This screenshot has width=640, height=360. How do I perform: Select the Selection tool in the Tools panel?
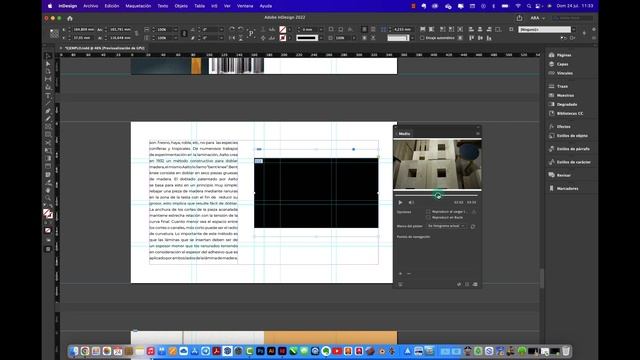48,56
